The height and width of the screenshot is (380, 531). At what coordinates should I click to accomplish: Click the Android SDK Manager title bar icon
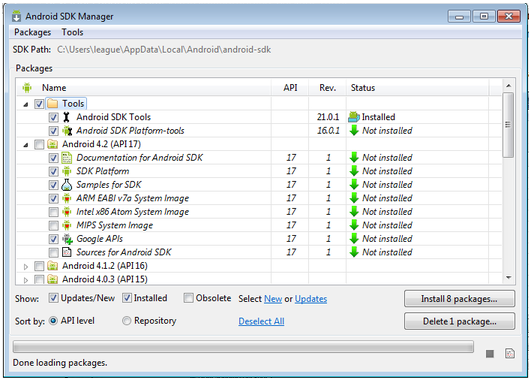coord(16,16)
